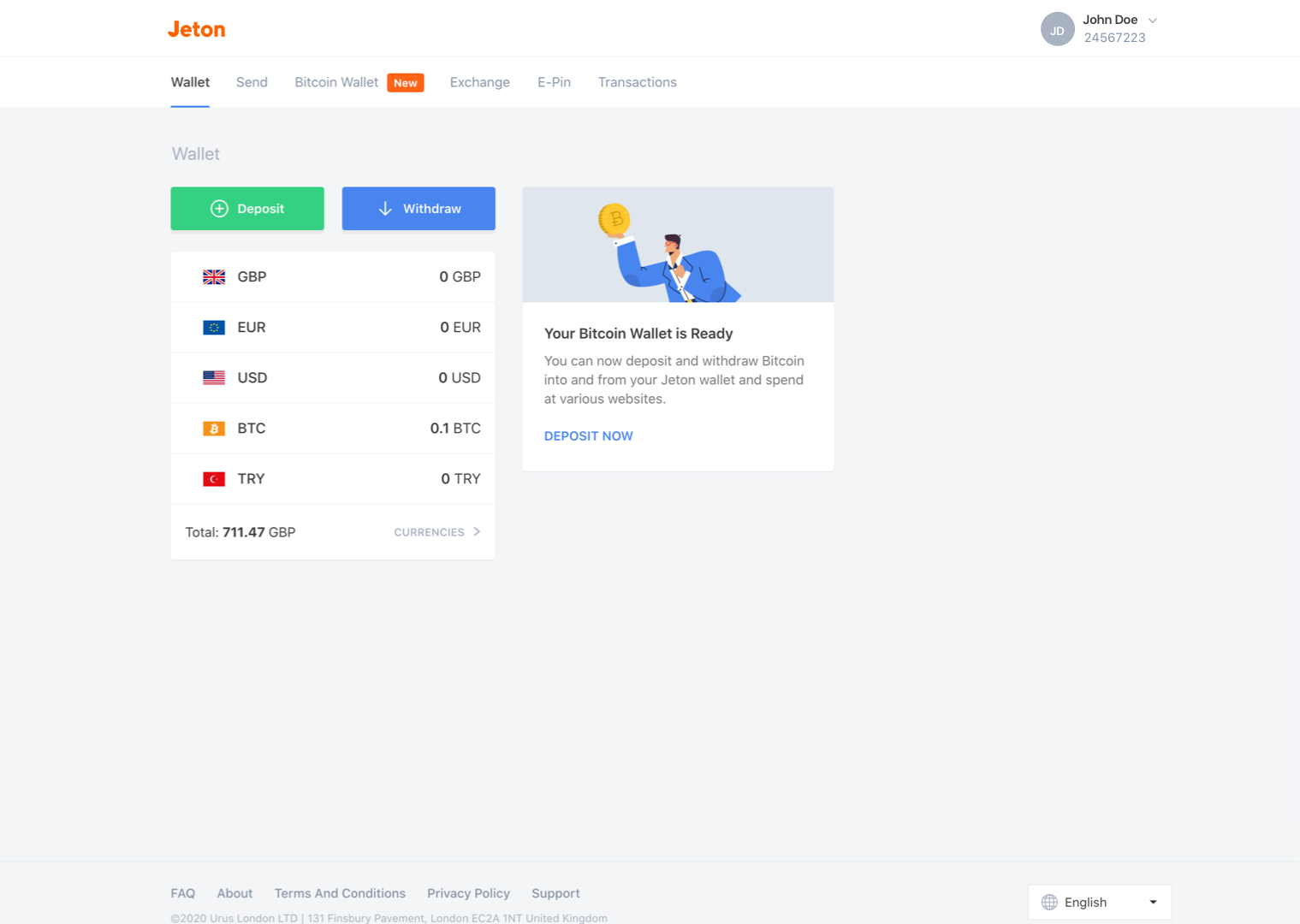This screenshot has height=924, width=1300.
Task: Open the English language dropdown
Action: [x=1100, y=902]
